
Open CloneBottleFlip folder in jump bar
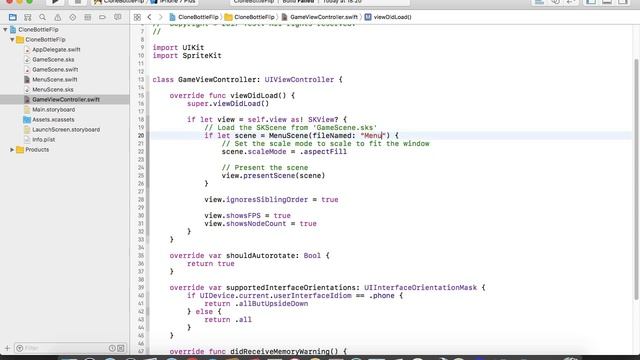250,17
